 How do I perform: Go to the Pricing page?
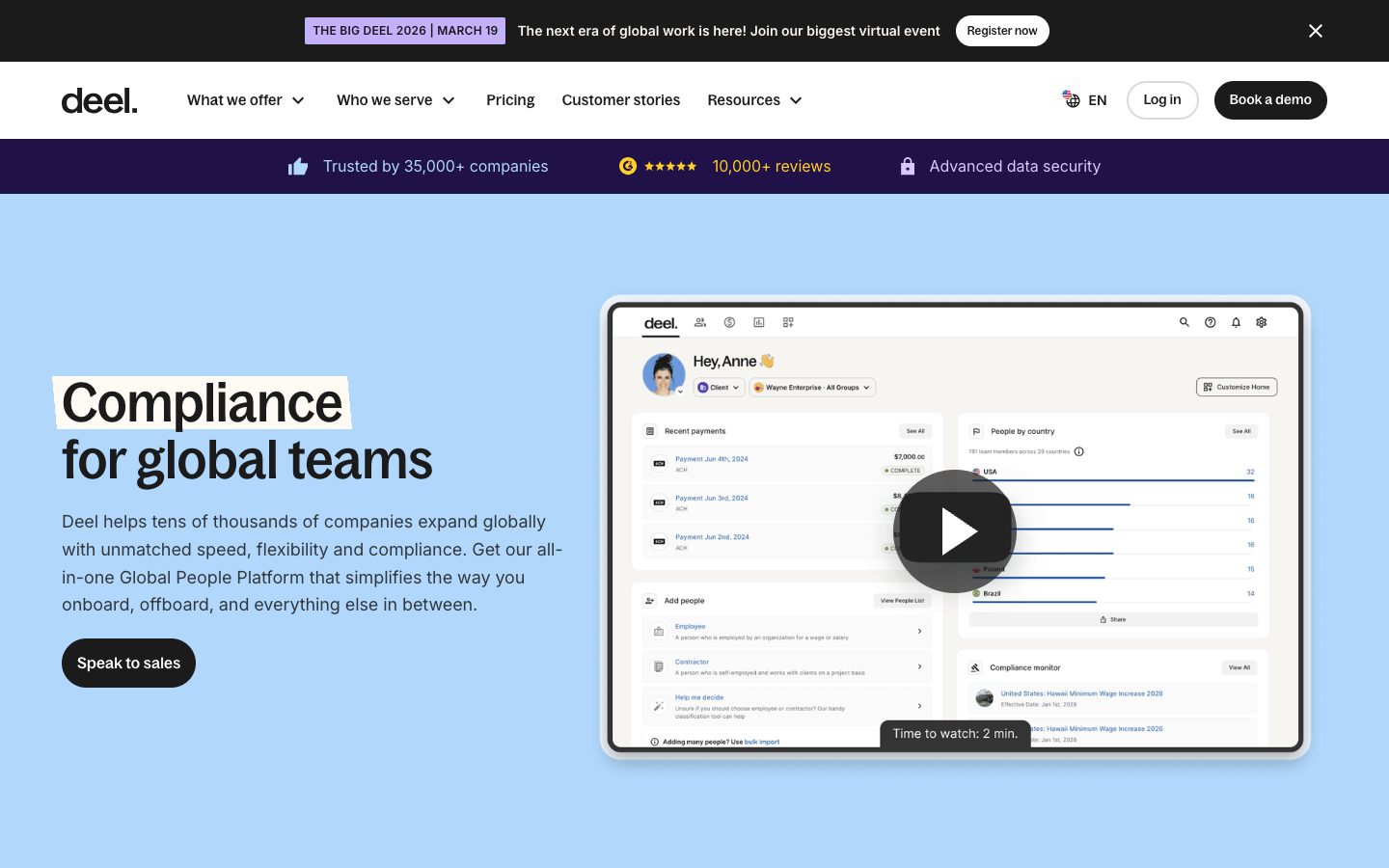click(x=510, y=100)
